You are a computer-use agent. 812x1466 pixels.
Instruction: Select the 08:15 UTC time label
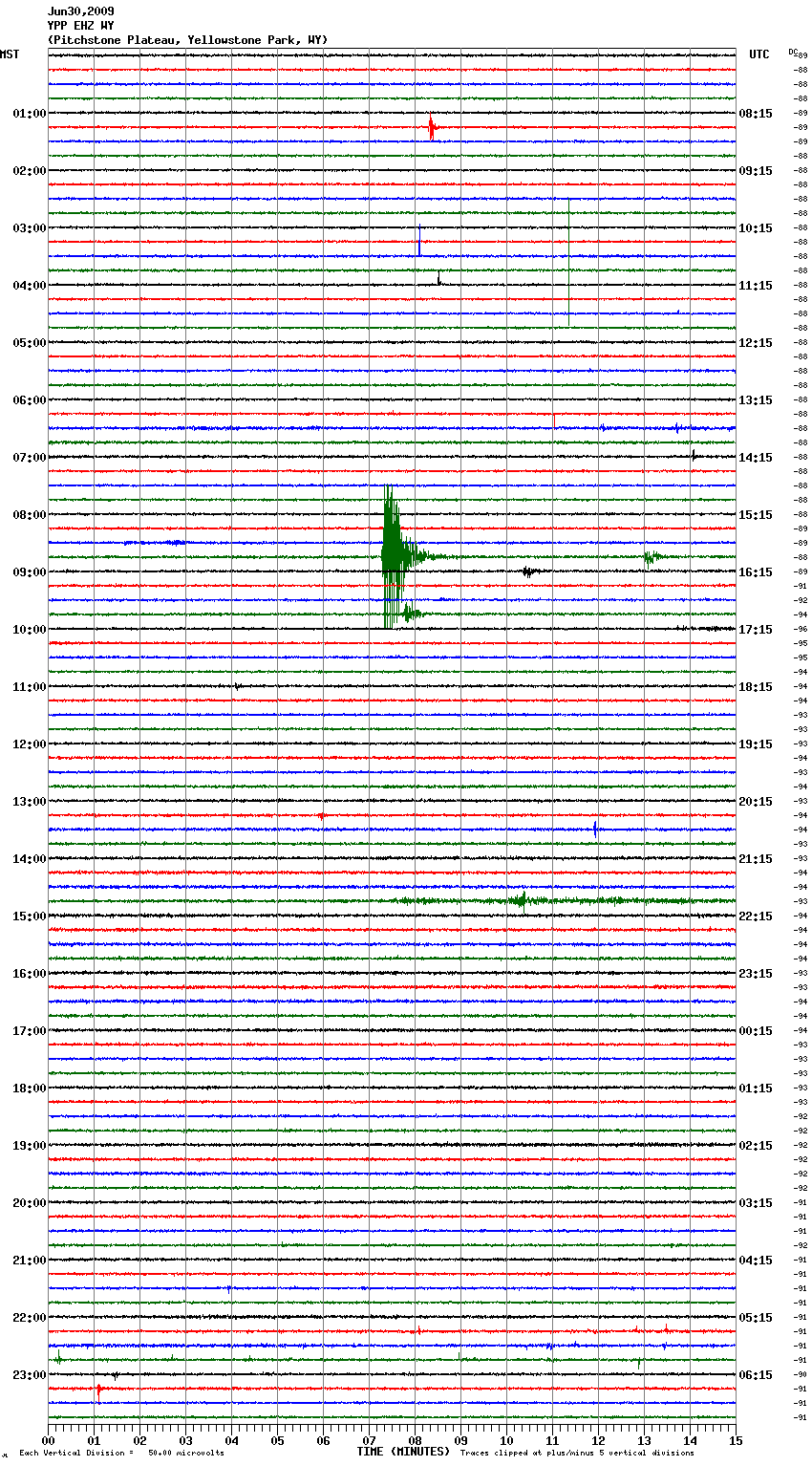(x=756, y=114)
